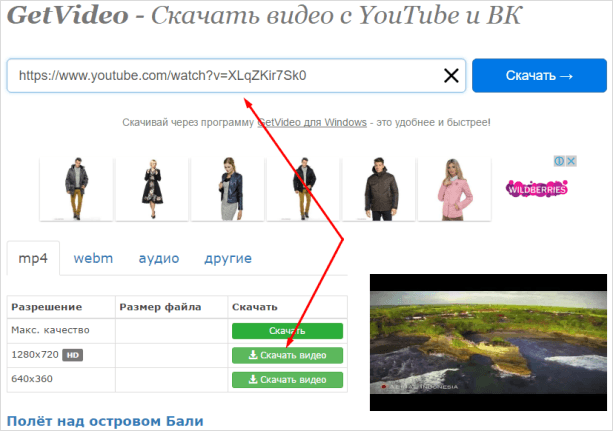Image resolution: width=613 pixels, height=431 pixels.
Task: Open the GetVideo для Windows link
Action: (x=312, y=122)
